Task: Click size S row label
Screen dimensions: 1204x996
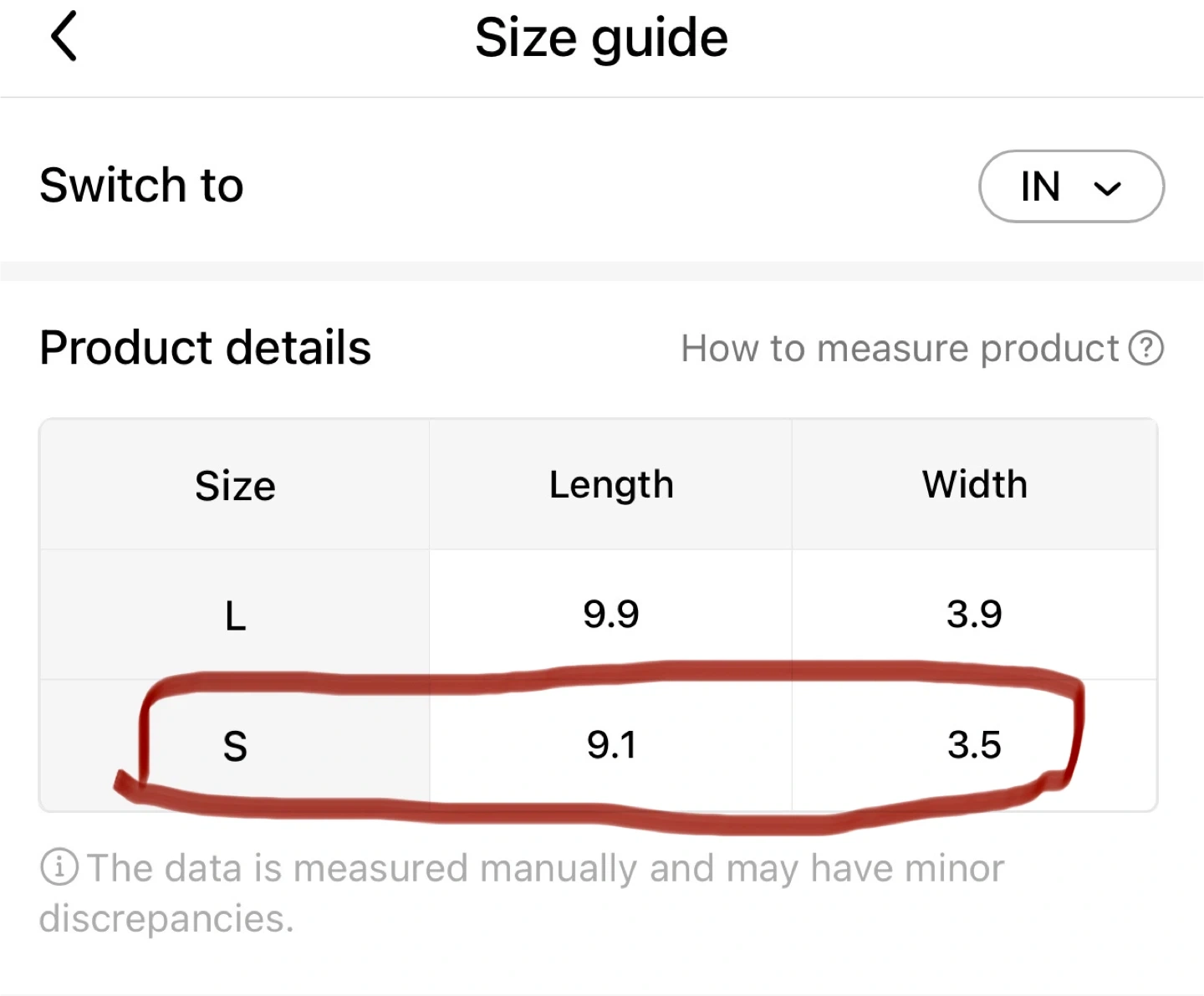Action: 235,746
